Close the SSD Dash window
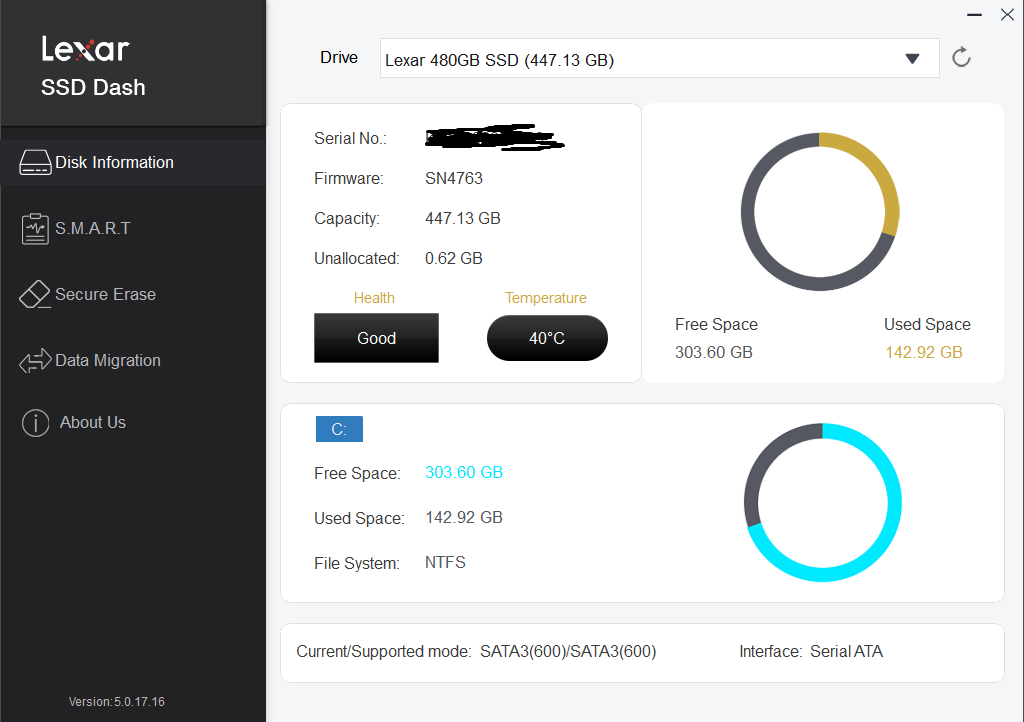Screen dimensions: 1024x722 point(1007,14)
